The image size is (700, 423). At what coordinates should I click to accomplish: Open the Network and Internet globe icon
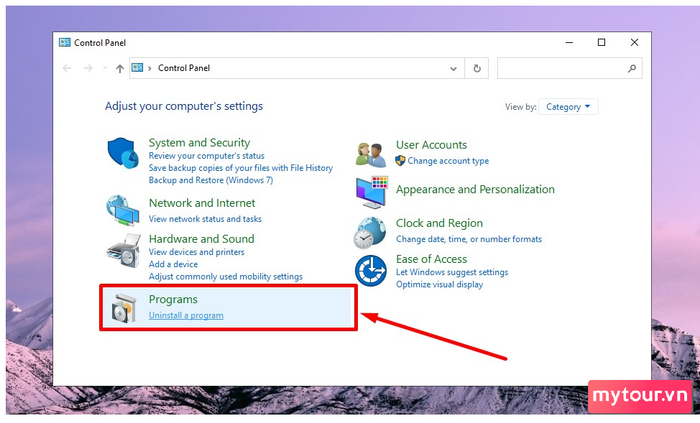click(122, 210)
